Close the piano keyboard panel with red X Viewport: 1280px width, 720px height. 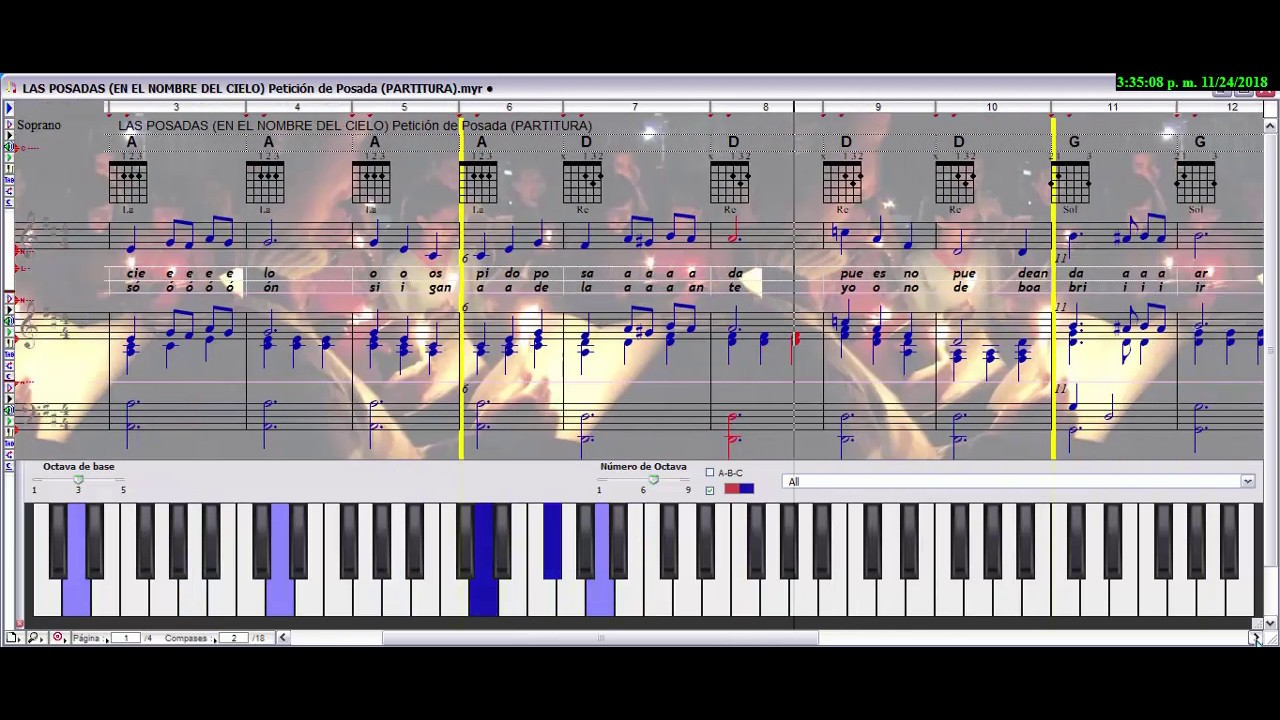(20, 624)
